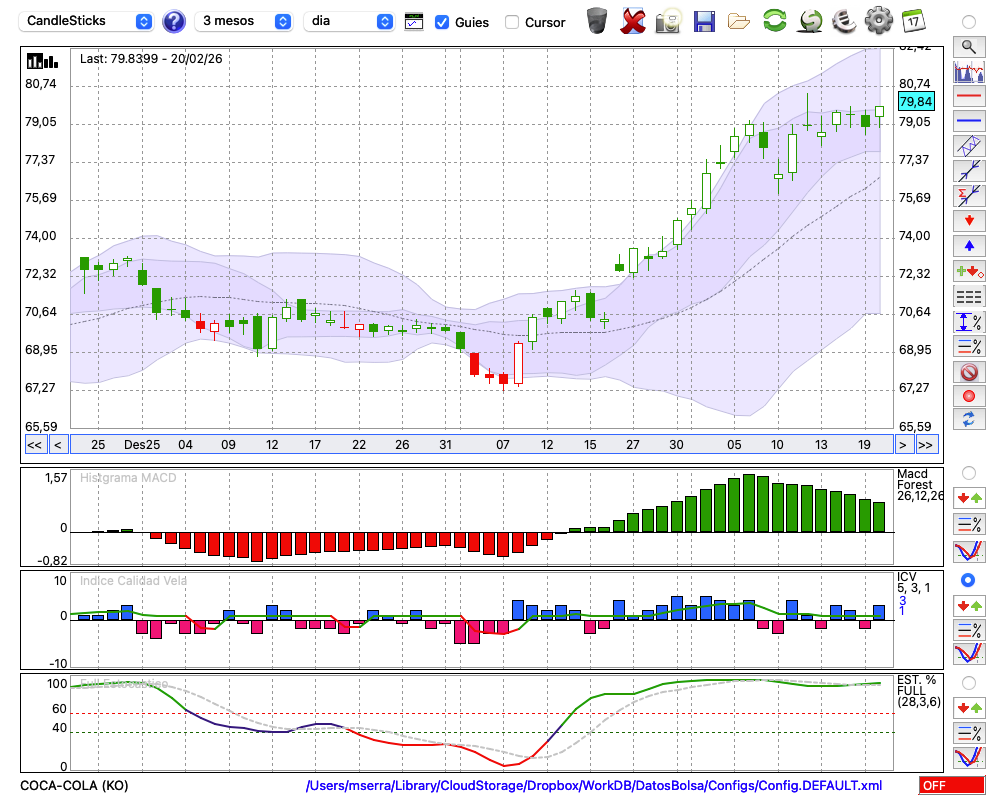Open the CandleSticks chart type dropdown
The image size is (1000, 800).
88,21
